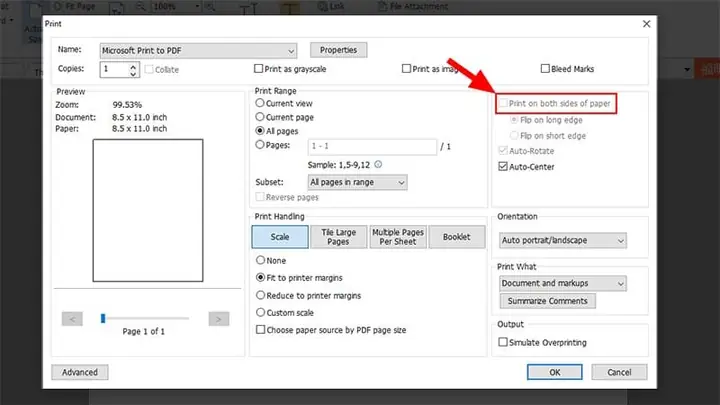Image resolution: width=720 pixels, height=405 pixels.
Task: Check Print on both sides of paper
Action: [504, 103]
